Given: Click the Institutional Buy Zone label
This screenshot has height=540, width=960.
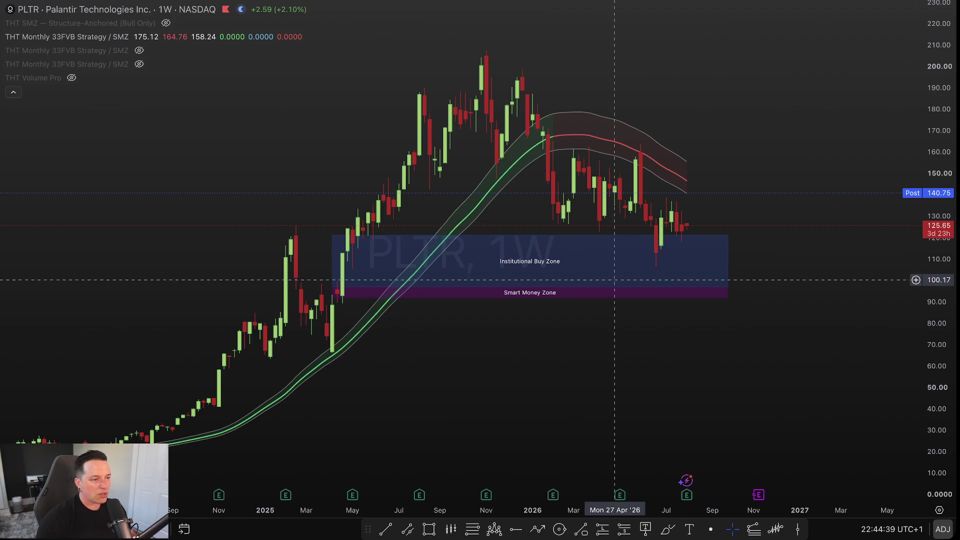Looking at the screenshot, I should tap(530, 261).
